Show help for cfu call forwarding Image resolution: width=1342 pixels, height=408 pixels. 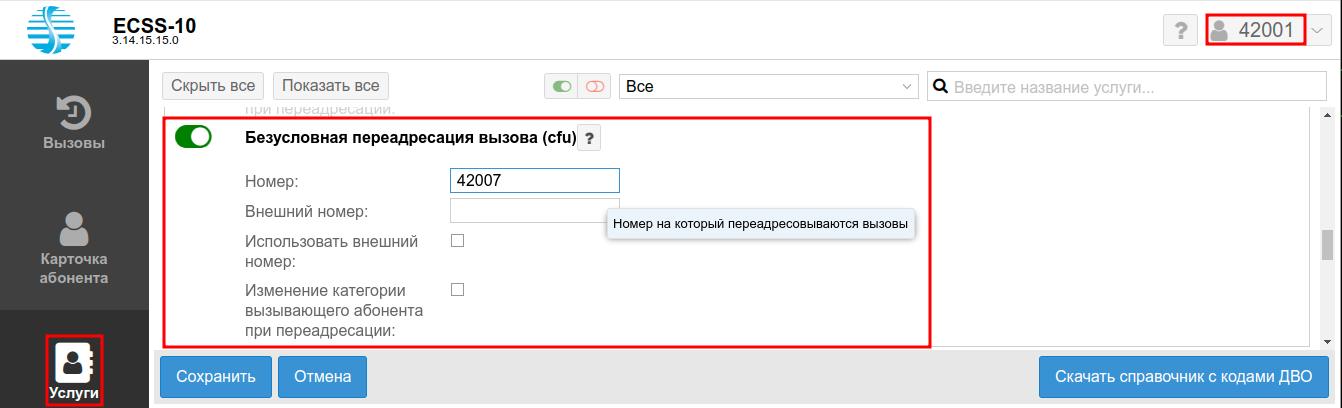pos(589,139)
